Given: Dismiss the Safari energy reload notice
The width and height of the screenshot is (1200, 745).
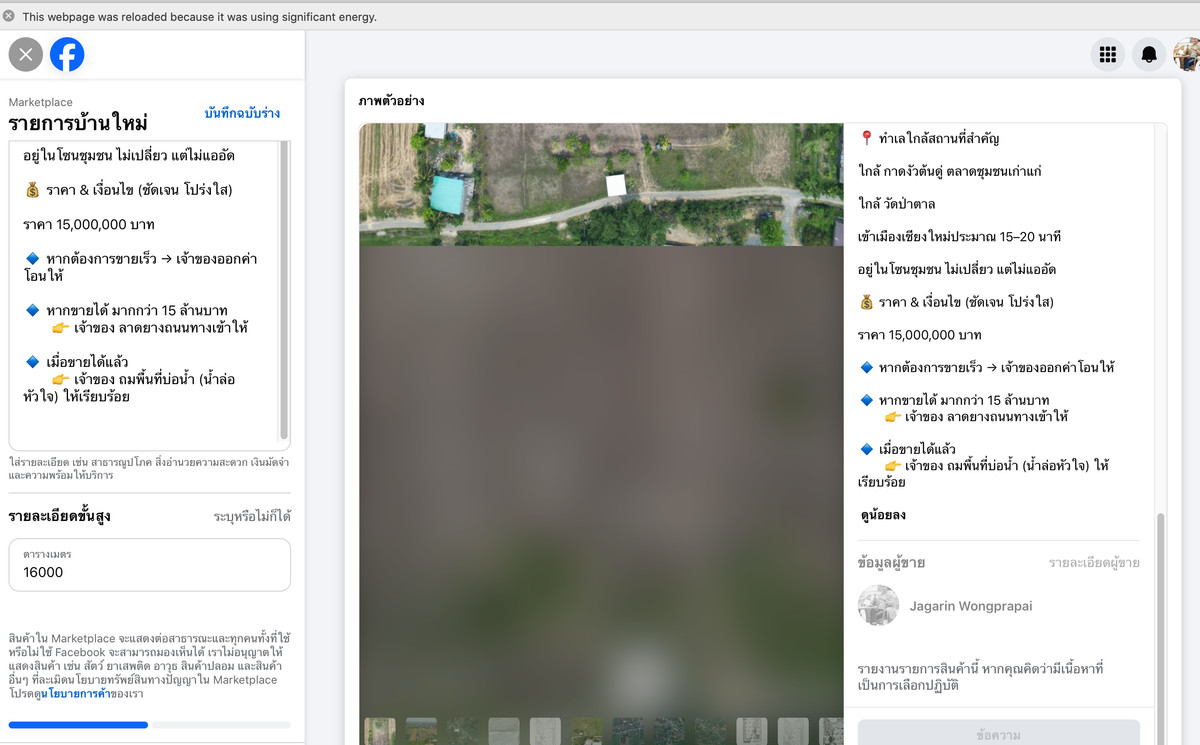Looking at the screenshot, I should 9,16.
